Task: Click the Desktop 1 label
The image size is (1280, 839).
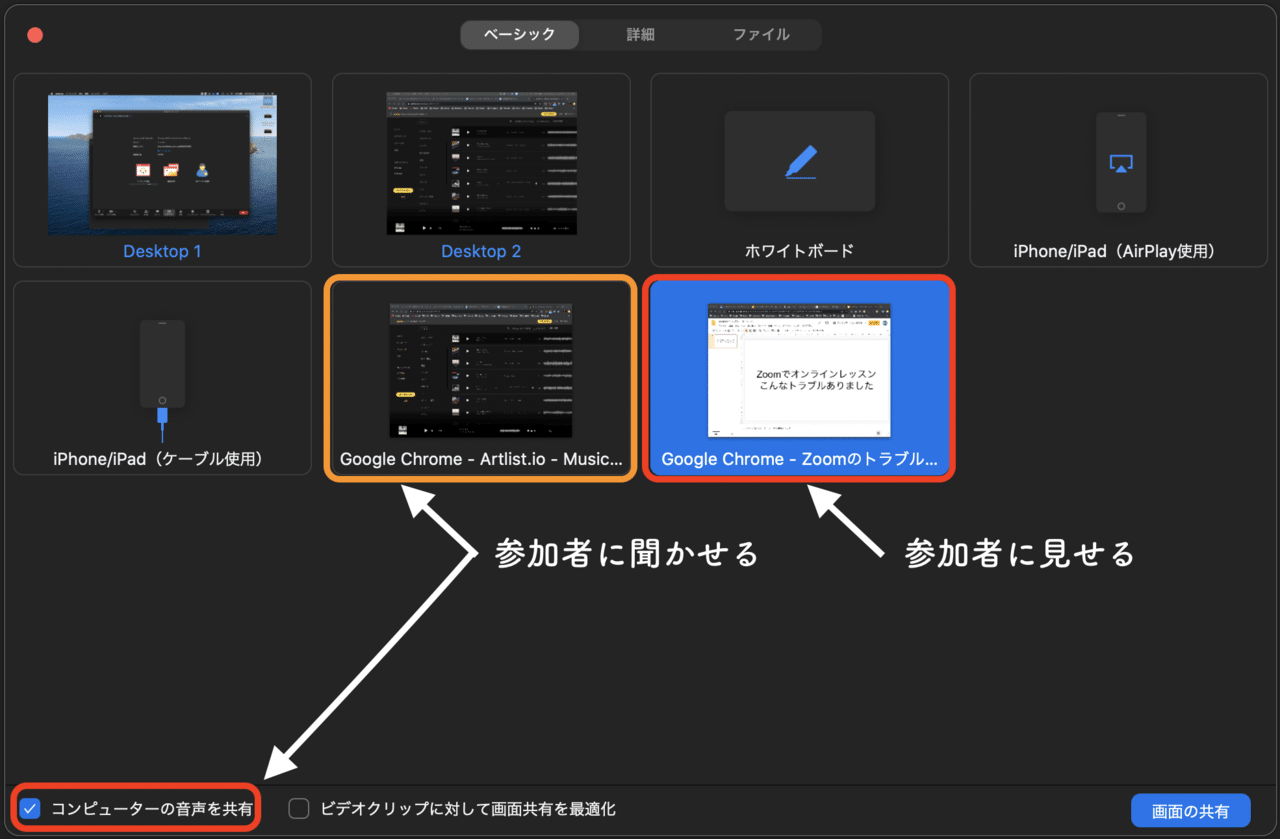Action: [x=162, y=251]
